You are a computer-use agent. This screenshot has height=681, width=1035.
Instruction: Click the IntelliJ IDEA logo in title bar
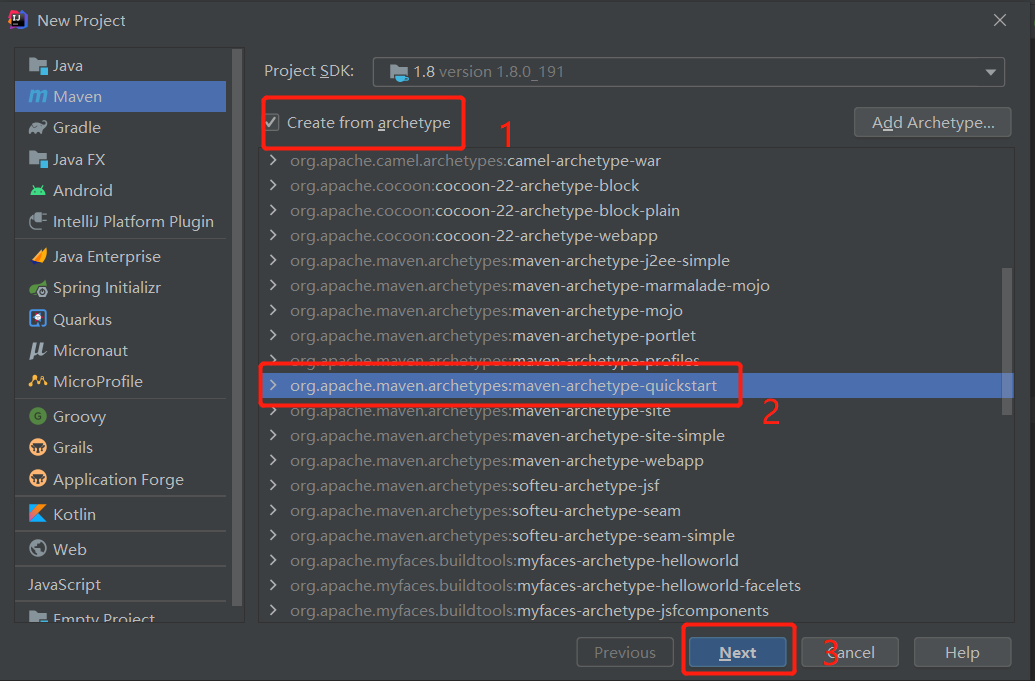coord(17,20)
